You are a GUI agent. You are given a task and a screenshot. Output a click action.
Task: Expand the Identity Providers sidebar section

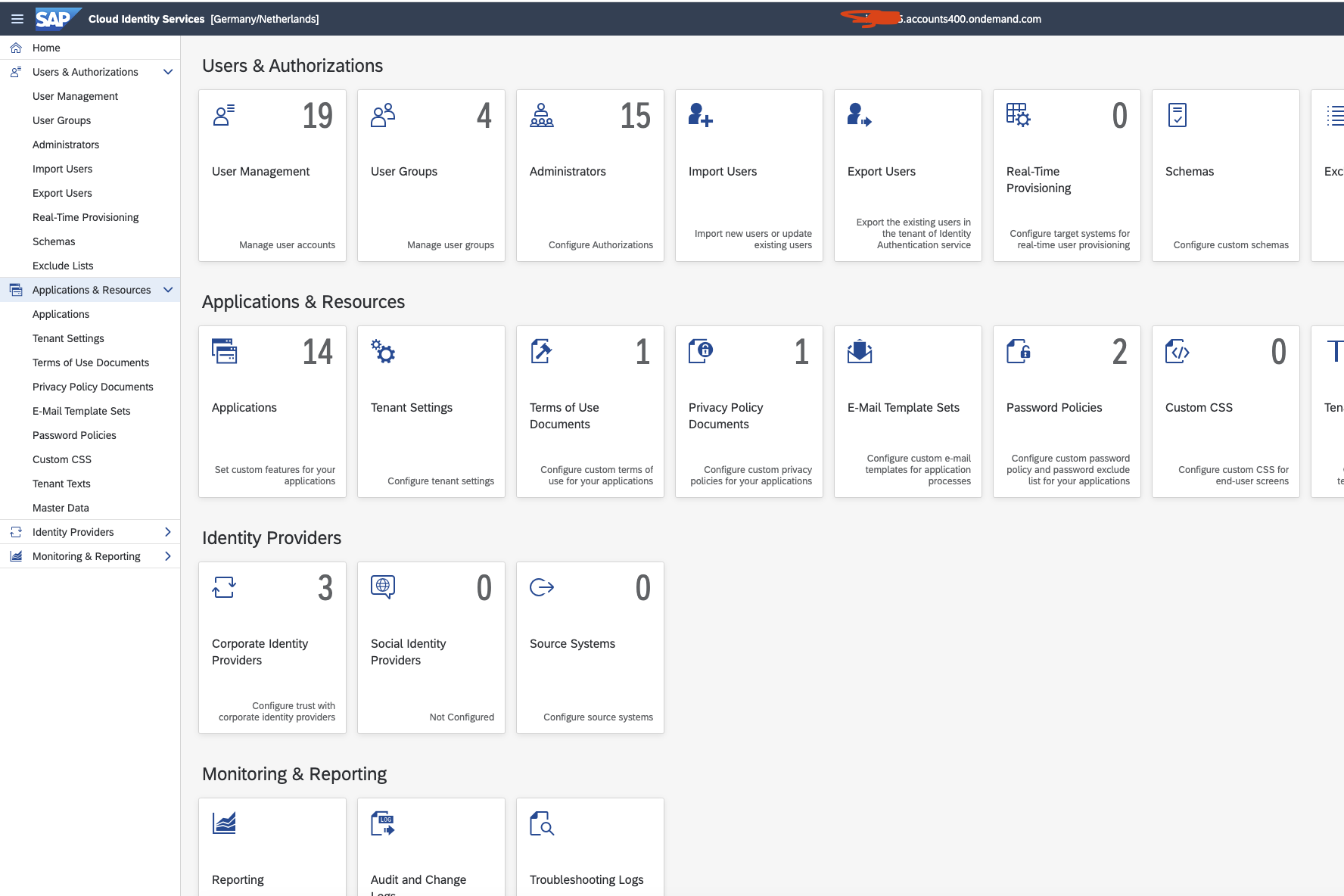168,532
